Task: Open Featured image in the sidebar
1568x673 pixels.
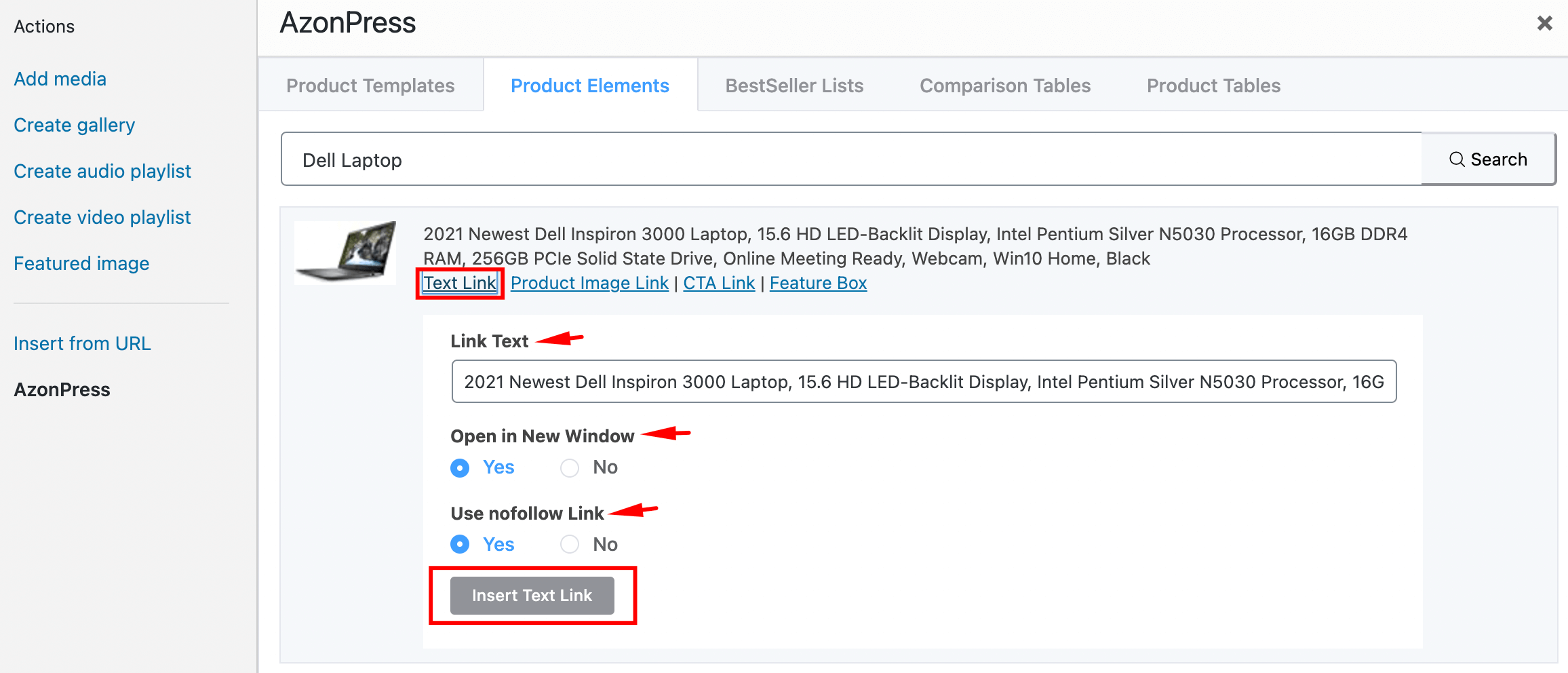Action: [x=81, y=263]
